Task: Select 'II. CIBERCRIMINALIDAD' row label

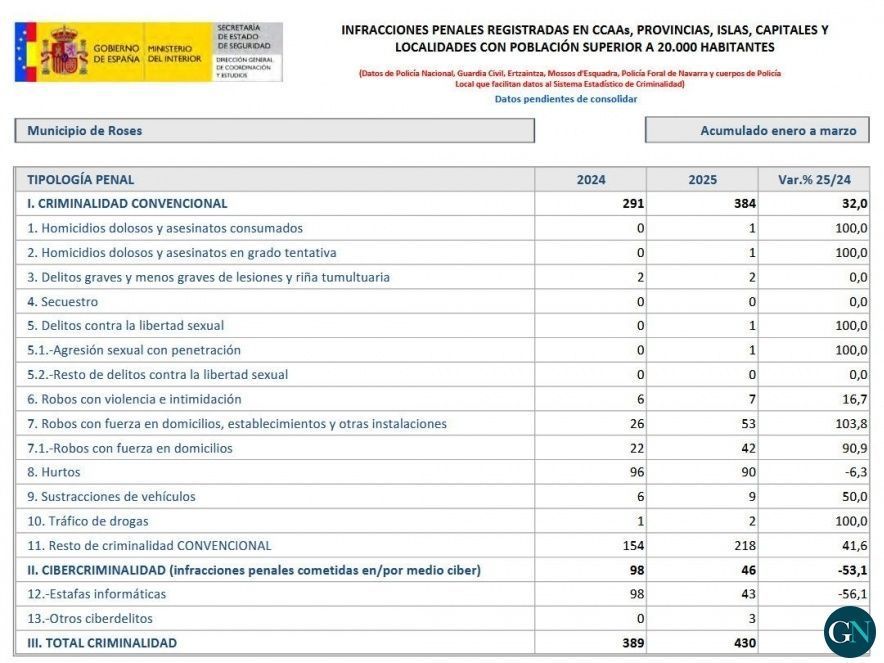Action: point(254,570)
